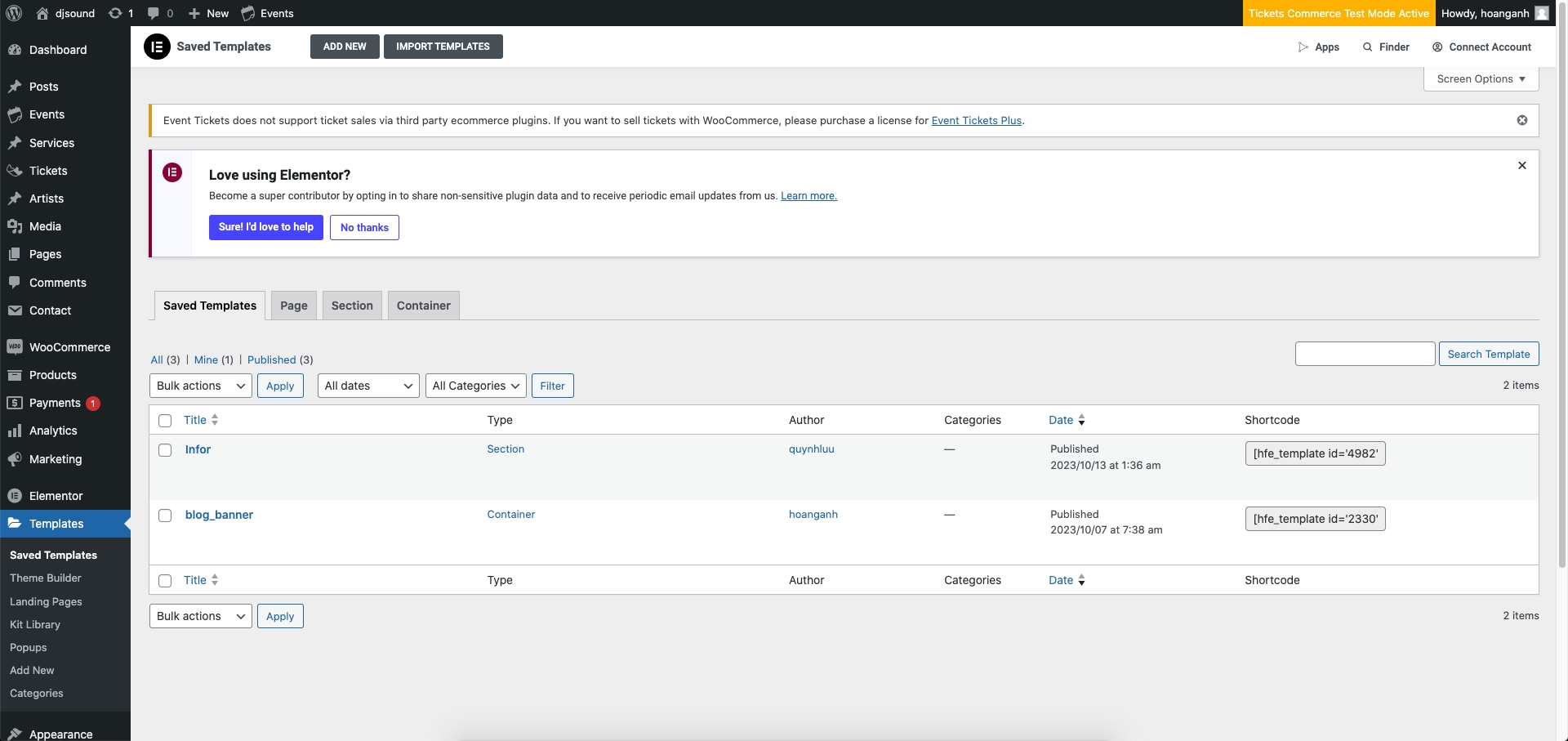Check the blog_banner template checkbox

[165, 516]
